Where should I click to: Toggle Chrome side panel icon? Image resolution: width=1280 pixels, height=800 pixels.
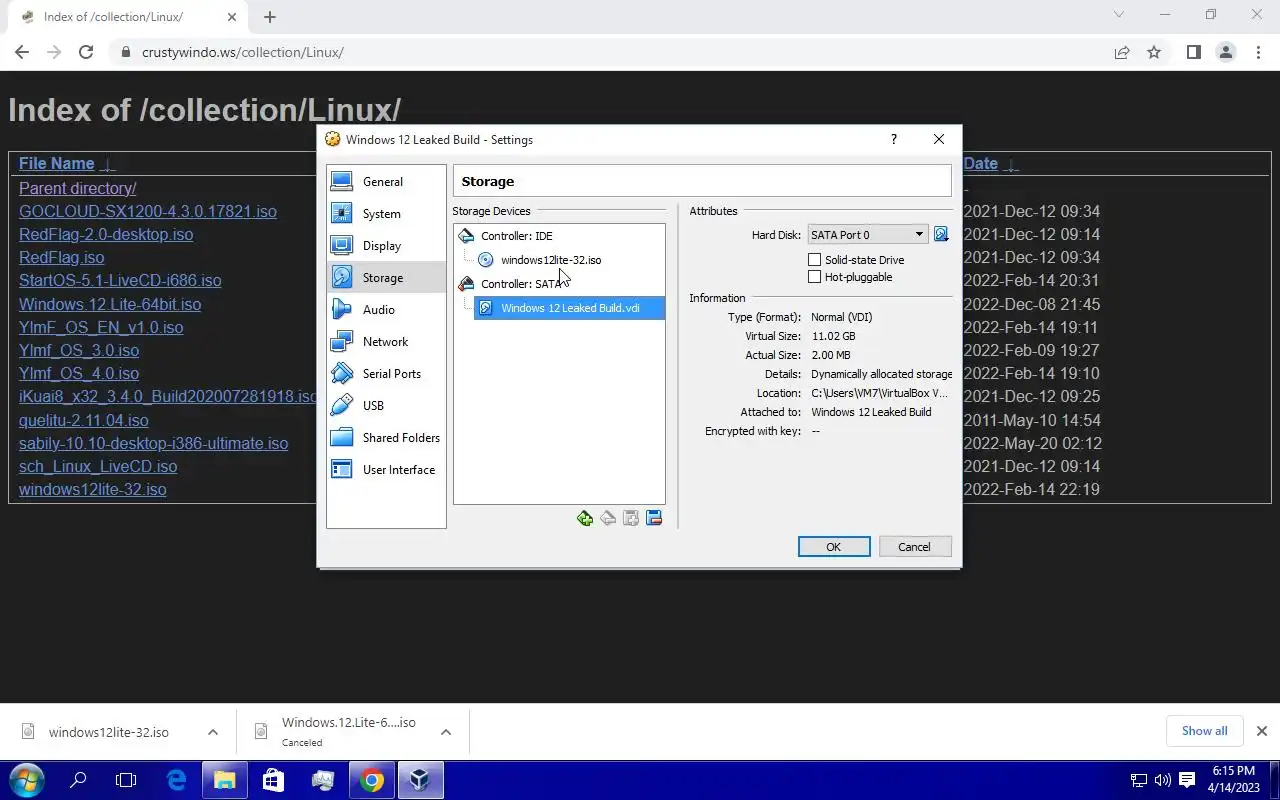(x=1193, y=52)
